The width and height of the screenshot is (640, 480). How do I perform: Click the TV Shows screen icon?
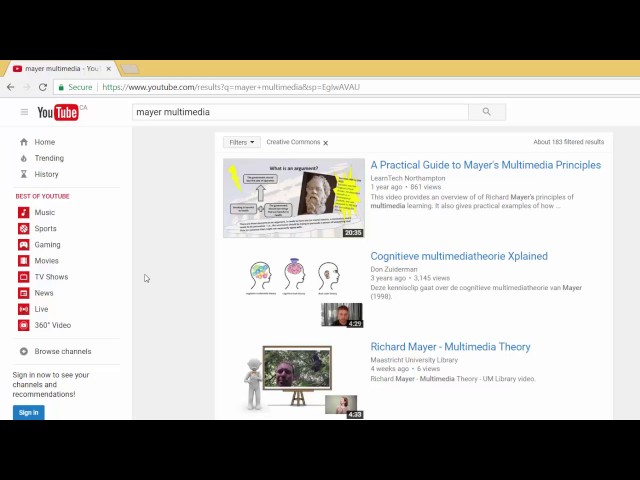[x=24, y=277]
